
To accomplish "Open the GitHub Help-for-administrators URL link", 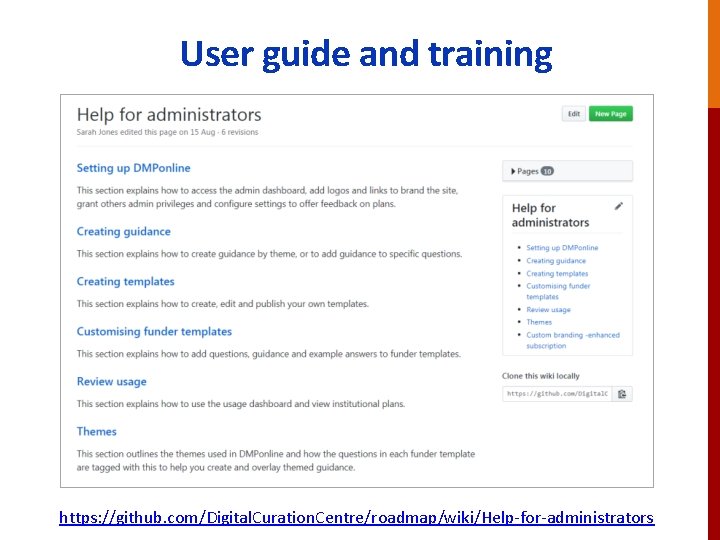I will point(356,518).
